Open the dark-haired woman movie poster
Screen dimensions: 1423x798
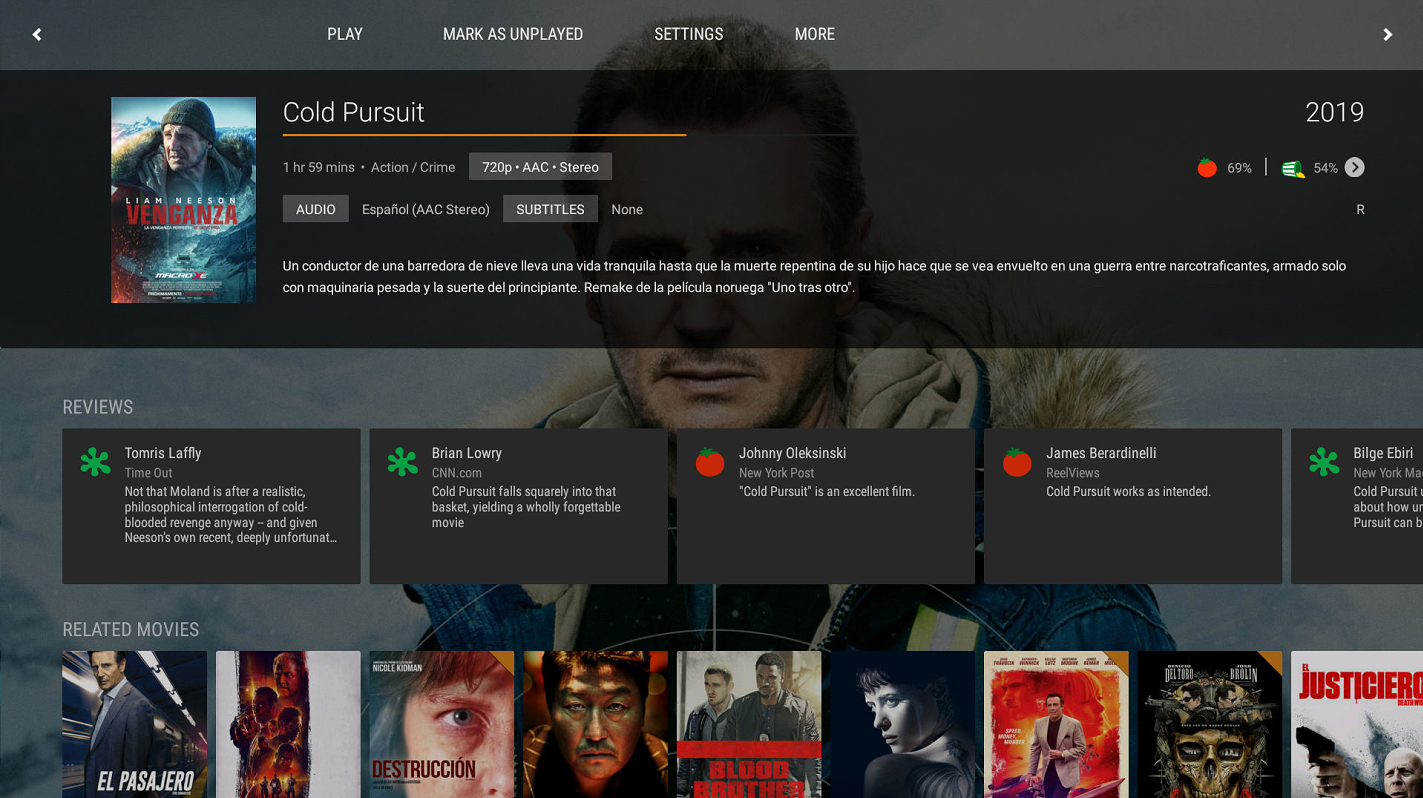pyautogui.click(x=903, y=725)
